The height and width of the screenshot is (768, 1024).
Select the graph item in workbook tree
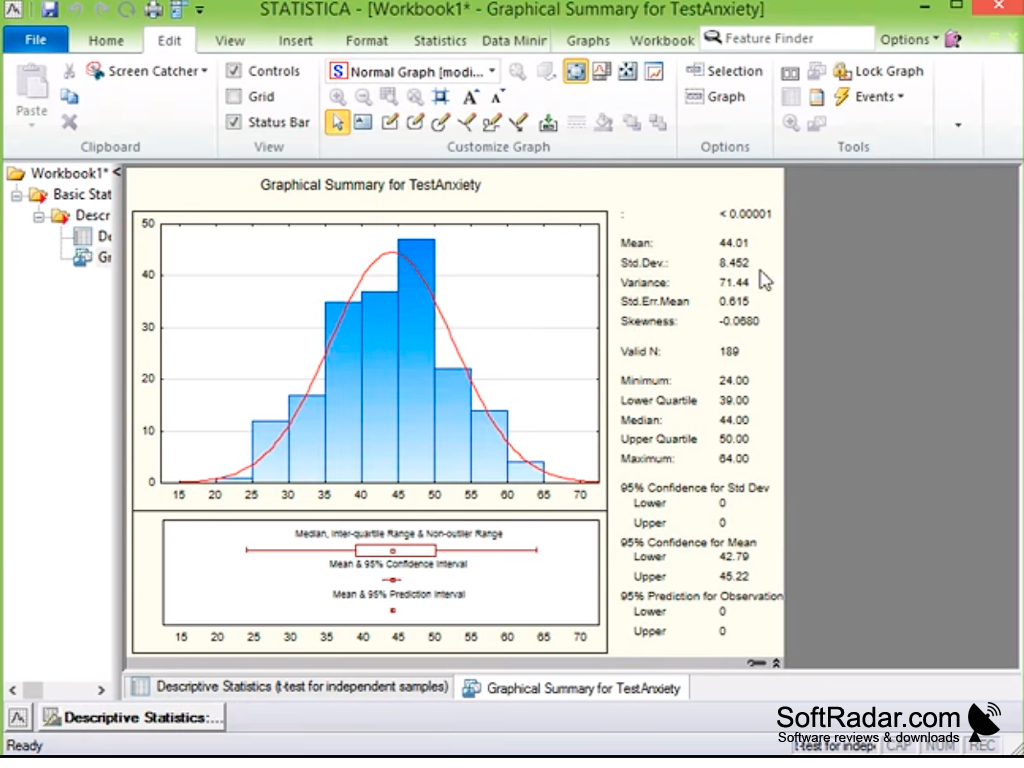[92, 257]
